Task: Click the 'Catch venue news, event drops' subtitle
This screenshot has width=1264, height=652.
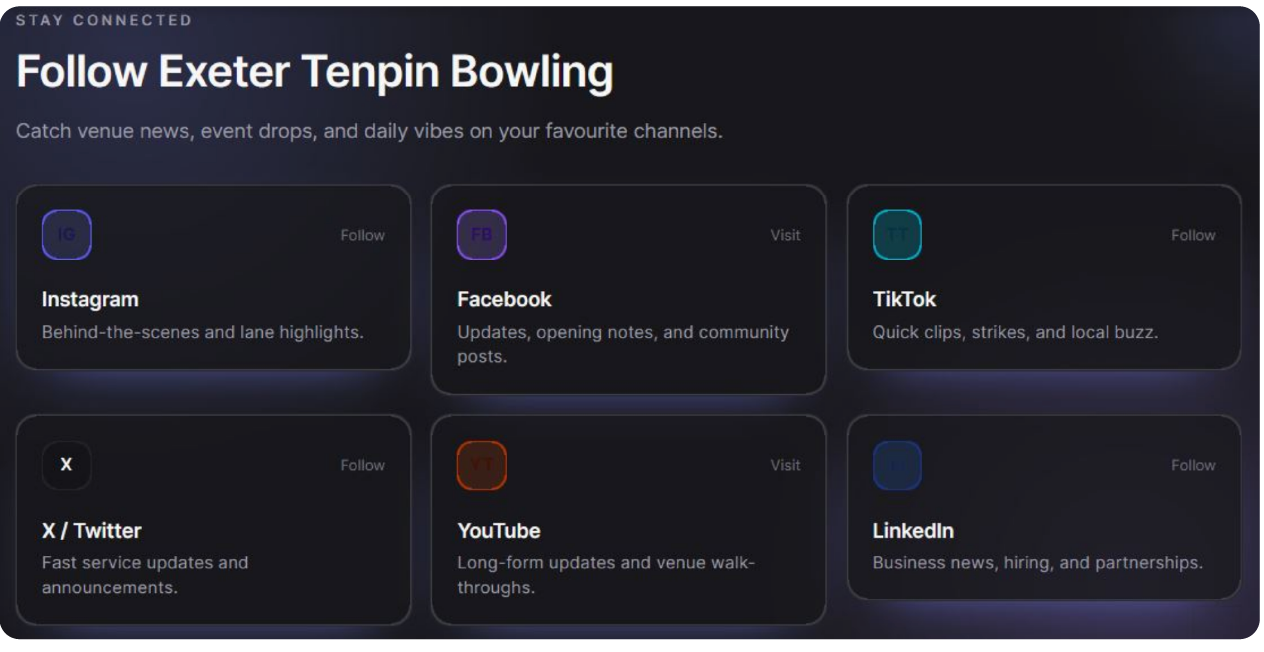Action: [369, 131]
